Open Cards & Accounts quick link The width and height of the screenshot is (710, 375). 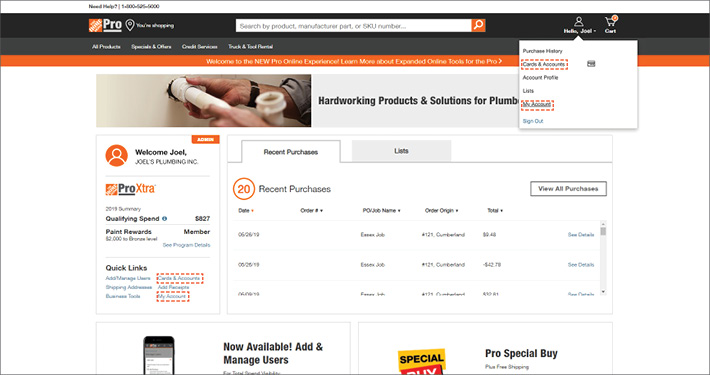click(179, 278)
